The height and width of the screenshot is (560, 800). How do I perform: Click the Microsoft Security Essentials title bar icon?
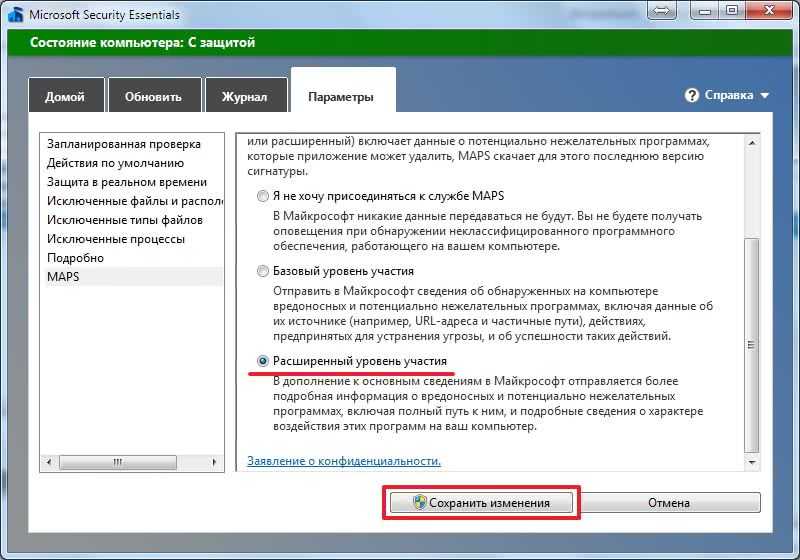coord(15,14)
